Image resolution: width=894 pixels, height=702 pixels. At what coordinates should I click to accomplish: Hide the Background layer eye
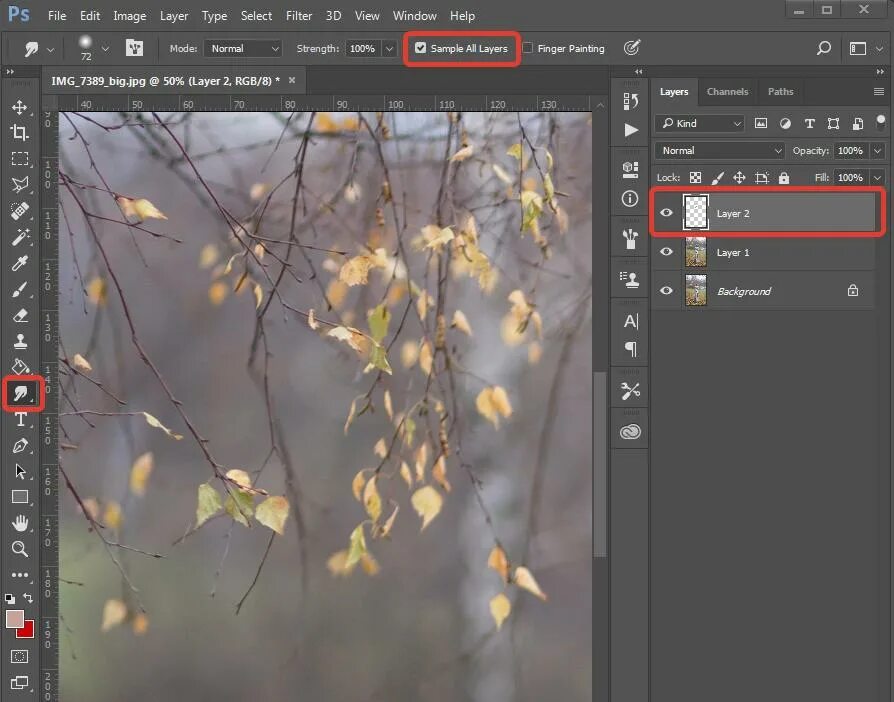click(x=666, y=290)
